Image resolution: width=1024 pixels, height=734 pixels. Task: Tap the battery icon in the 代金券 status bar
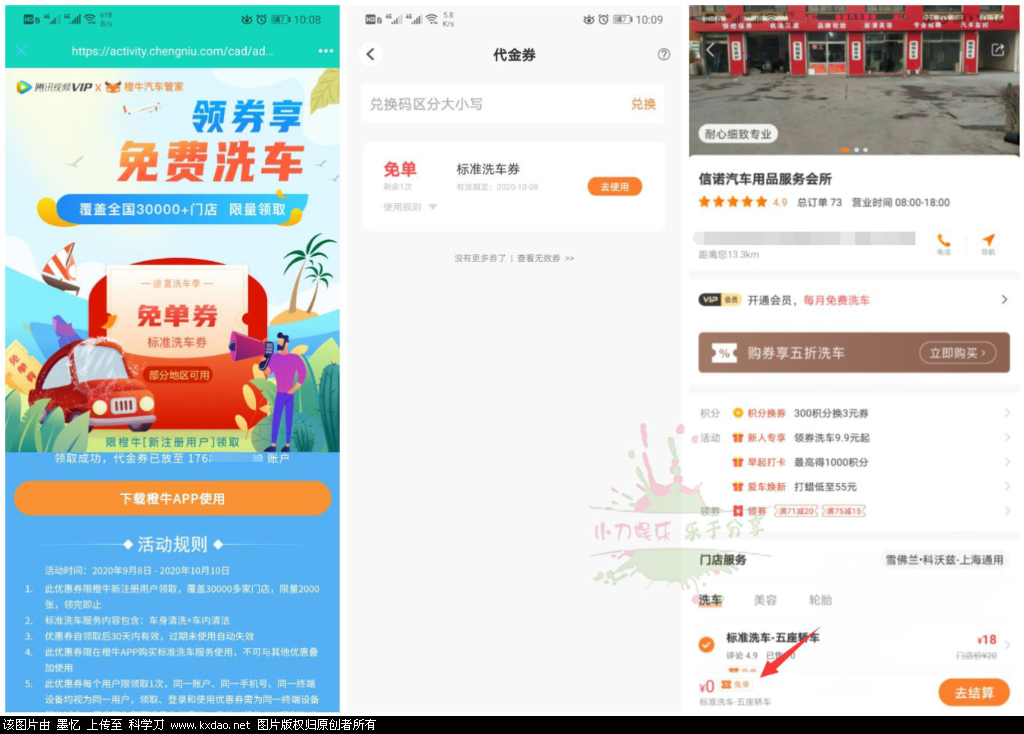click(x=622, y=20)
